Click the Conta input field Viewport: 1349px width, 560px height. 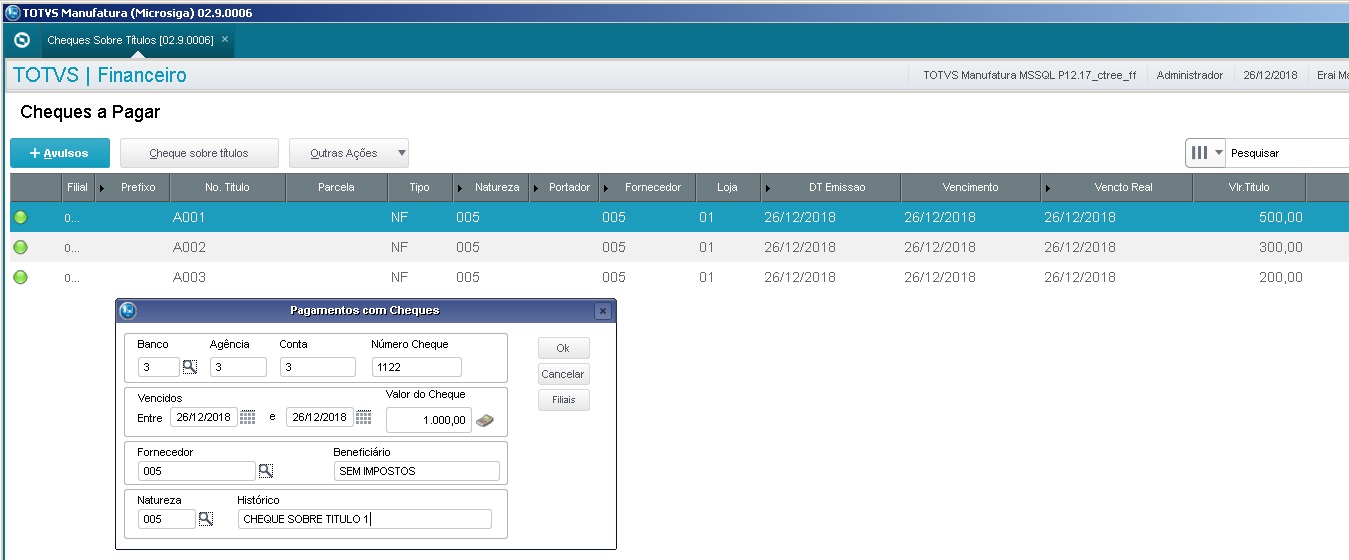point(317,367)
